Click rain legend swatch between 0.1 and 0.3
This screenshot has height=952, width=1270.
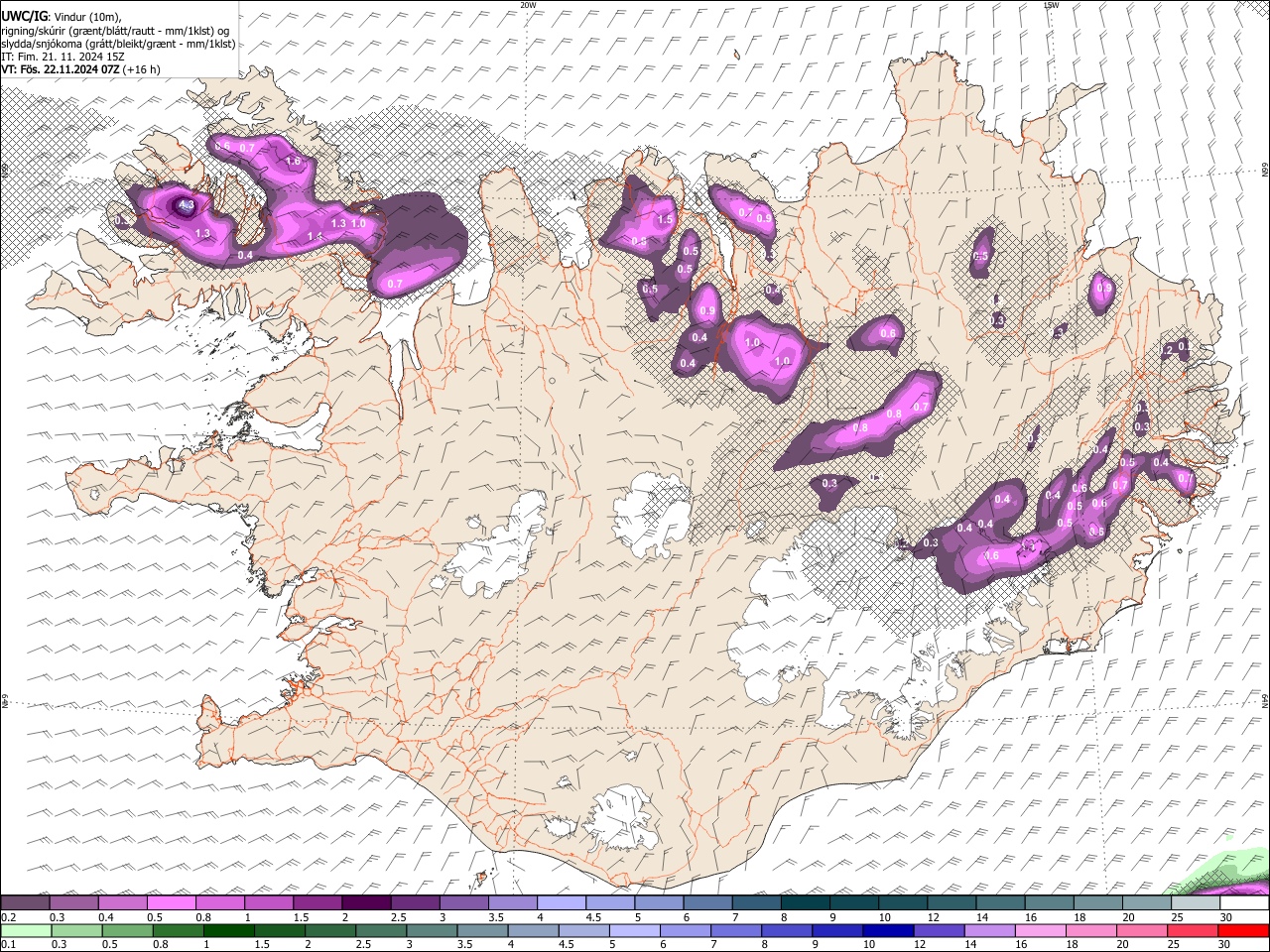(x=27, y=930)
